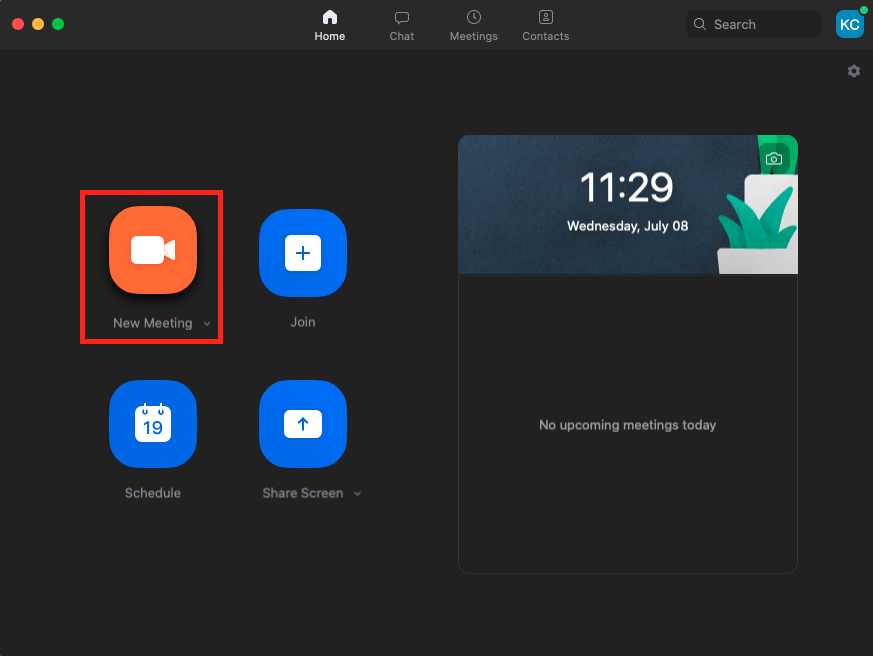The width and height of the screenshot is (873, 656).
Task: Open the Contacts tab
Action: (x=546, y=26)
